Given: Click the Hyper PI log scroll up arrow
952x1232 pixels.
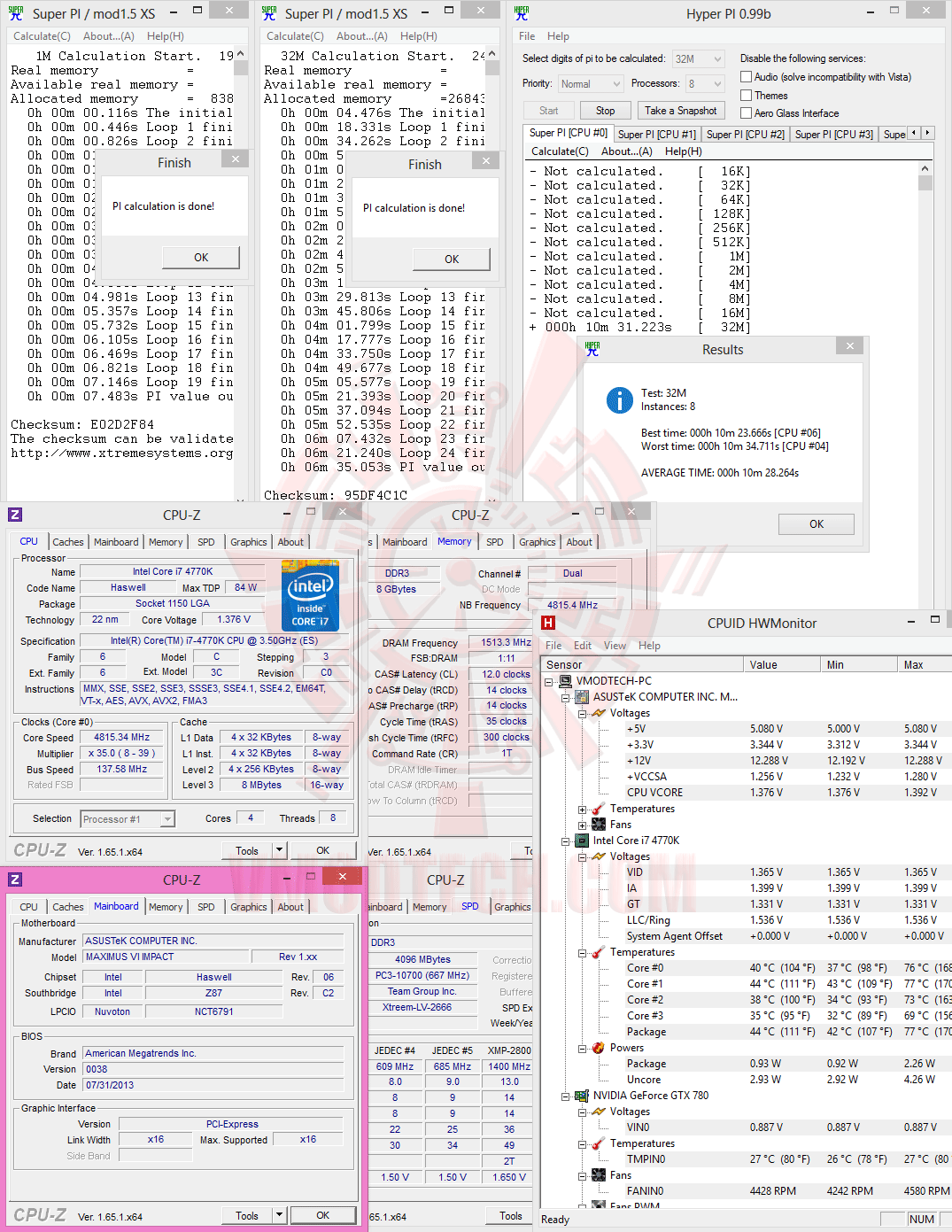Looking at the screenshot, I should [925, 169].
